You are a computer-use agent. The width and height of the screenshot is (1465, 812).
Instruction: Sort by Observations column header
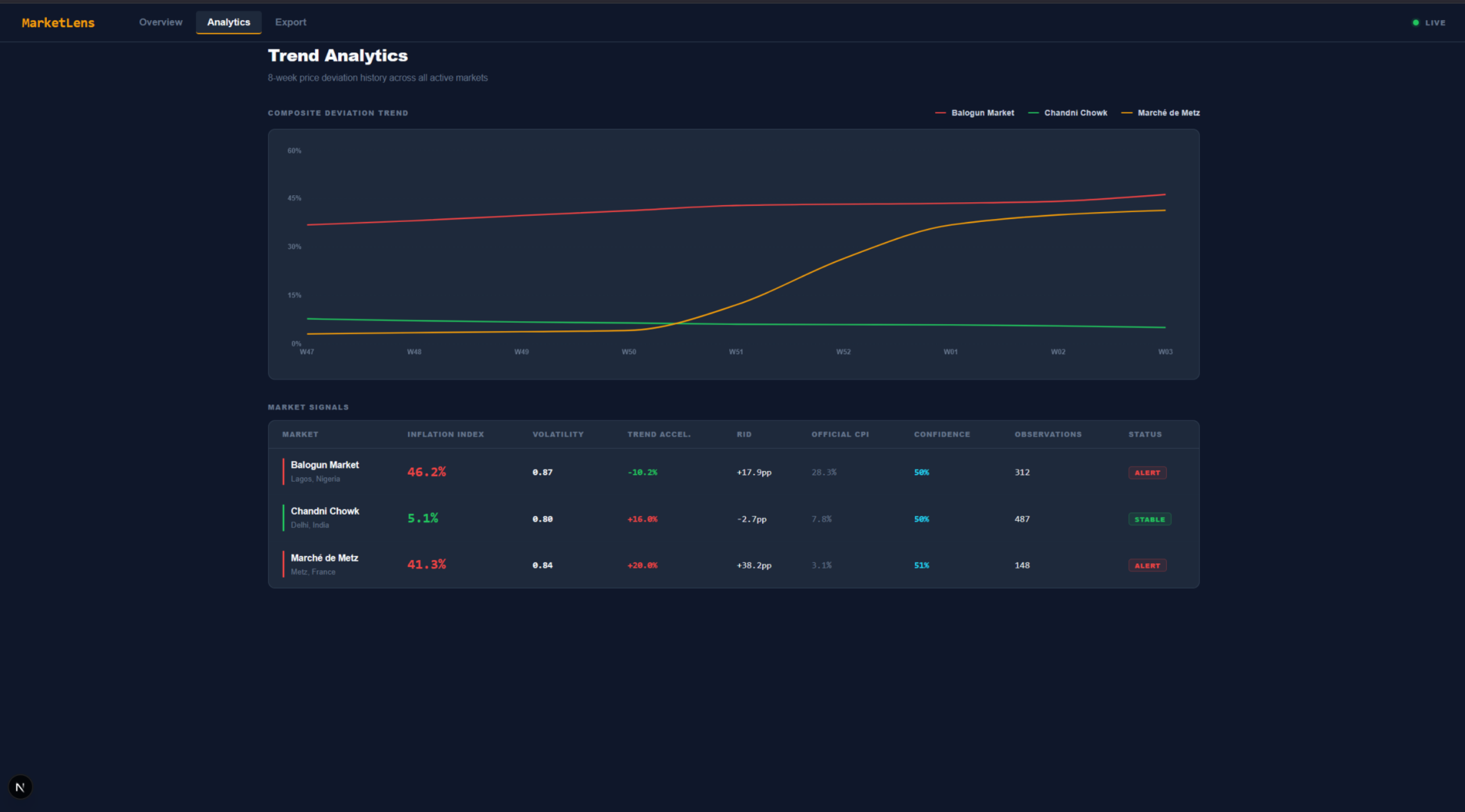1048,434
